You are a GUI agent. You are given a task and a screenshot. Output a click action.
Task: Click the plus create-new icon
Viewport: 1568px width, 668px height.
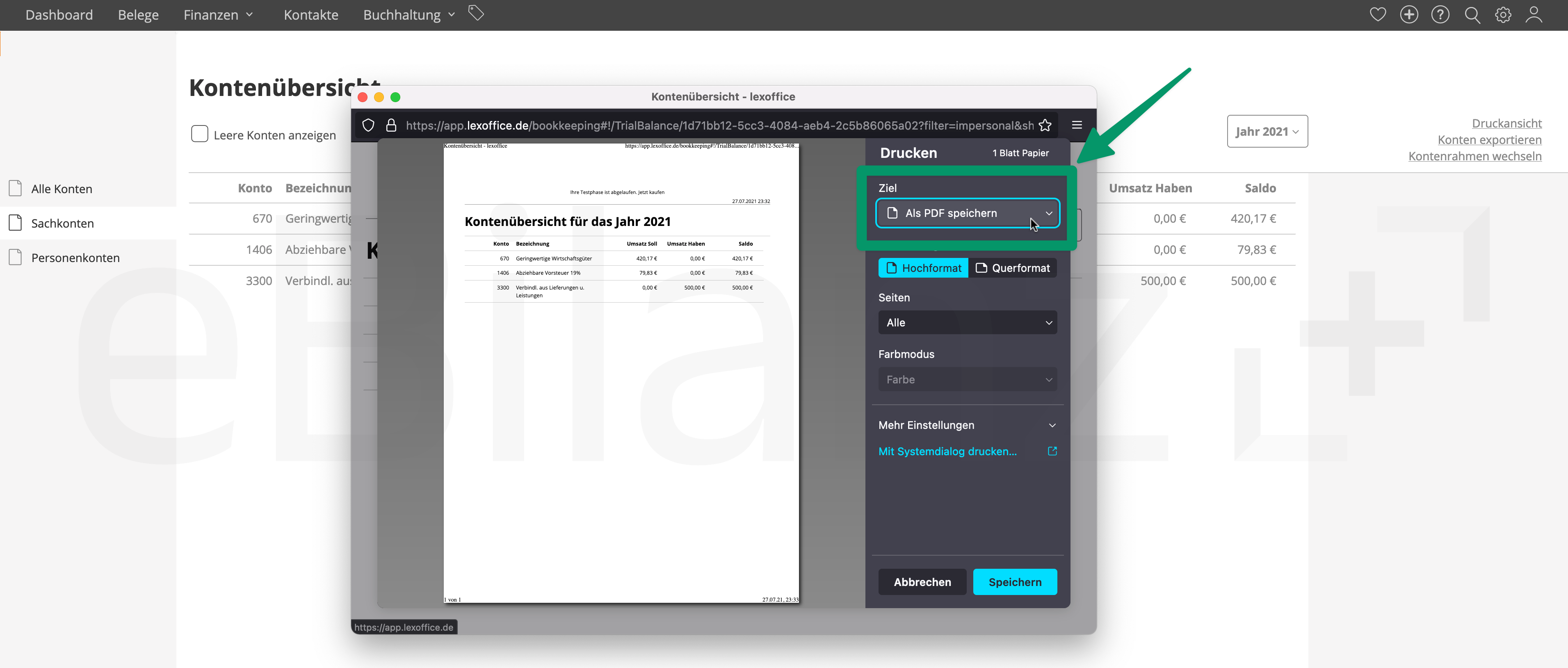click(x=1408, y=15)
